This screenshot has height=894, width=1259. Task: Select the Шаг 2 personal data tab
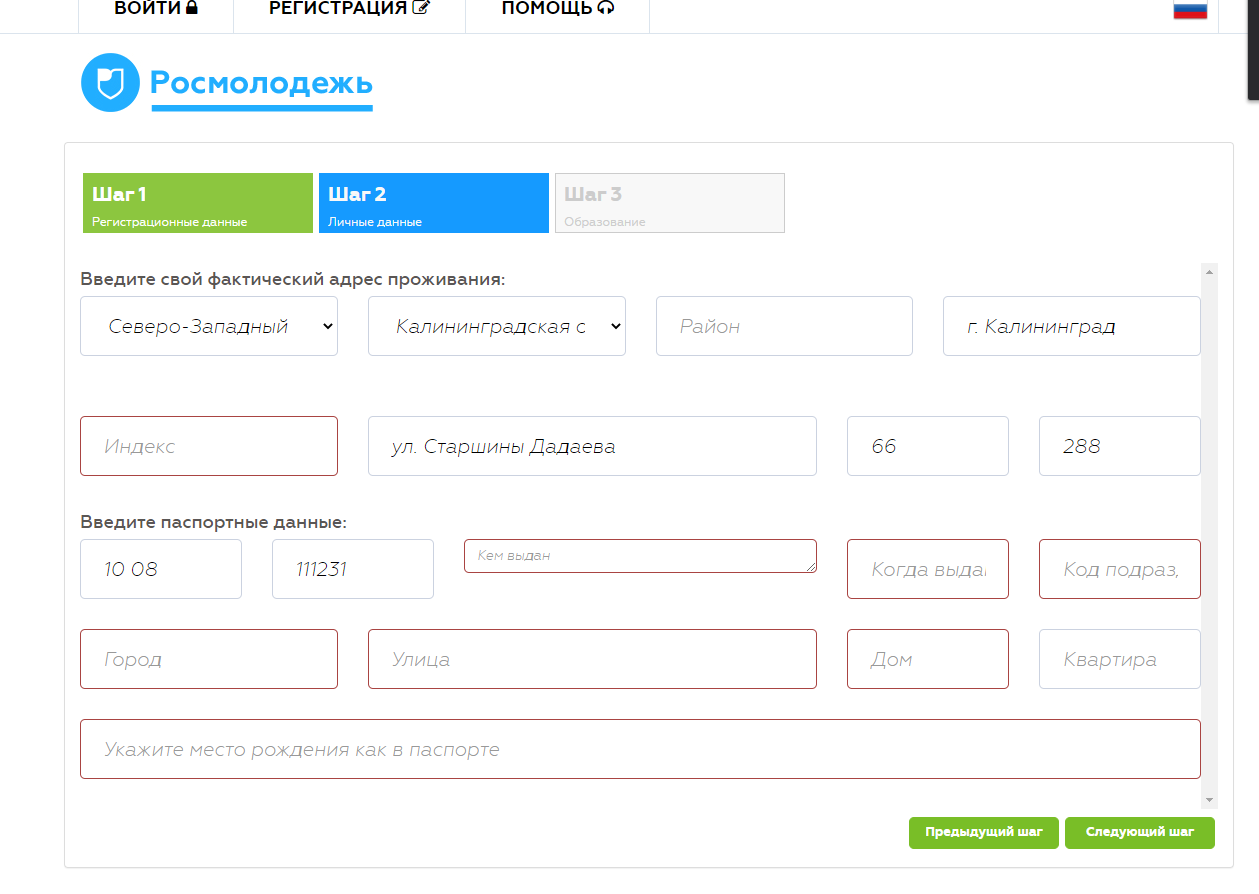tap(433, 204)
